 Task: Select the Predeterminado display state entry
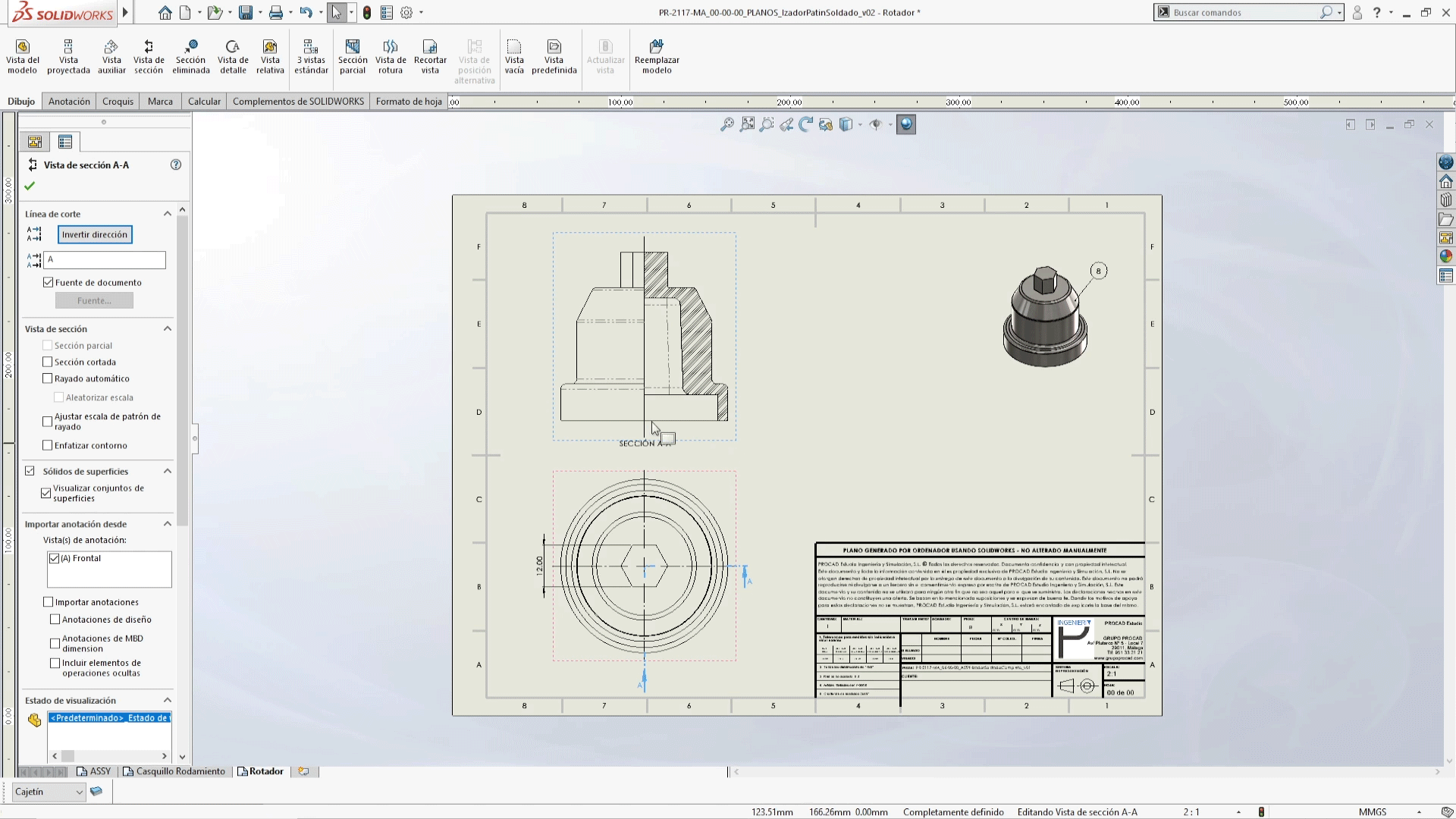pos(110,717)
